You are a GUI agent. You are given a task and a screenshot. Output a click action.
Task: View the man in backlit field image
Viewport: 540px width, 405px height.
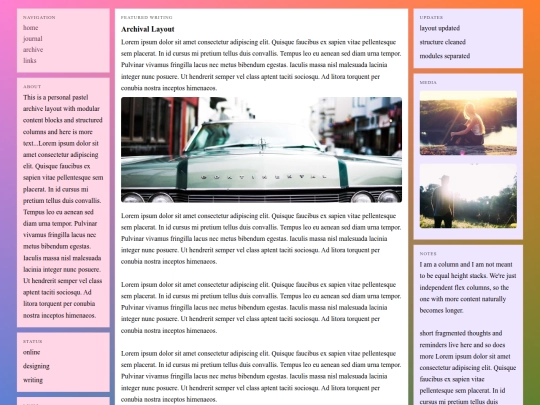coord(468,196)
